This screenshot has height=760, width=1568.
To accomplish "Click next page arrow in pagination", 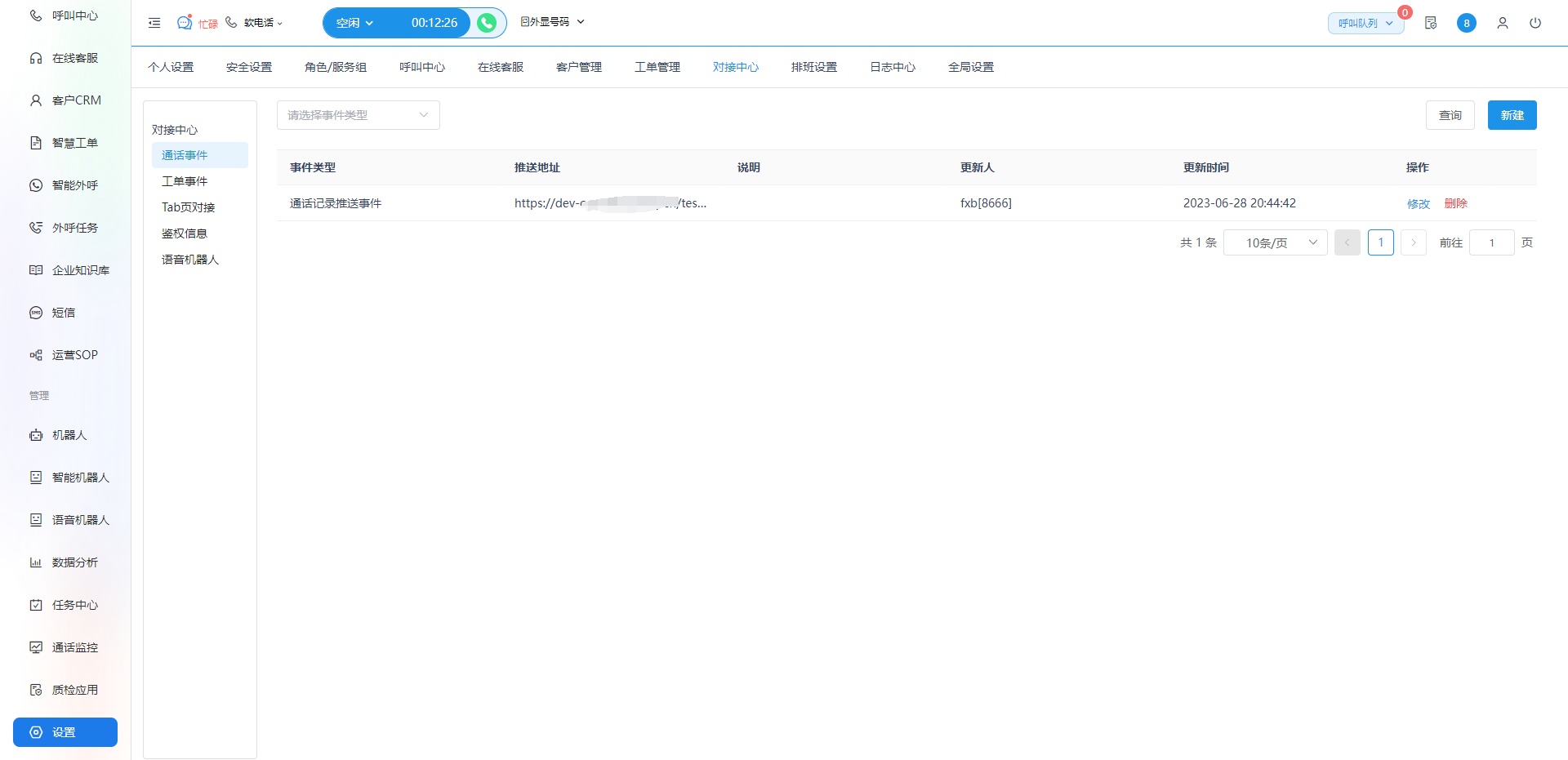I will coord(1414,242).
